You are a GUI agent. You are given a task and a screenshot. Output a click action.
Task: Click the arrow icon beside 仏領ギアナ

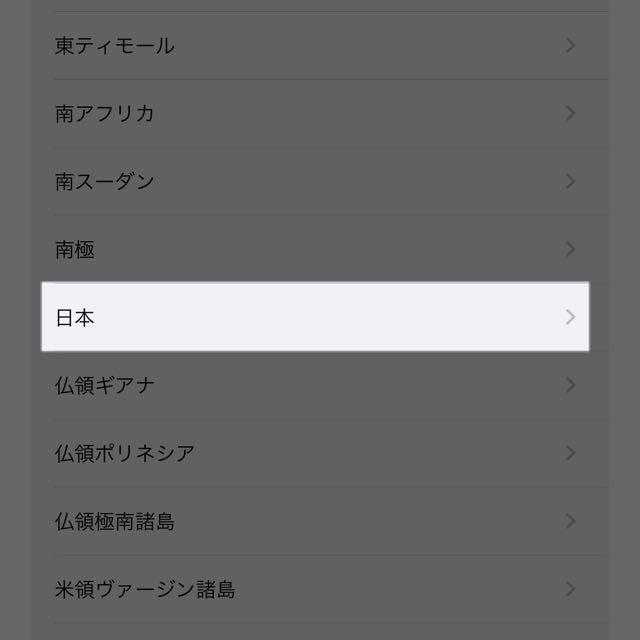click(x=571, y=385)
